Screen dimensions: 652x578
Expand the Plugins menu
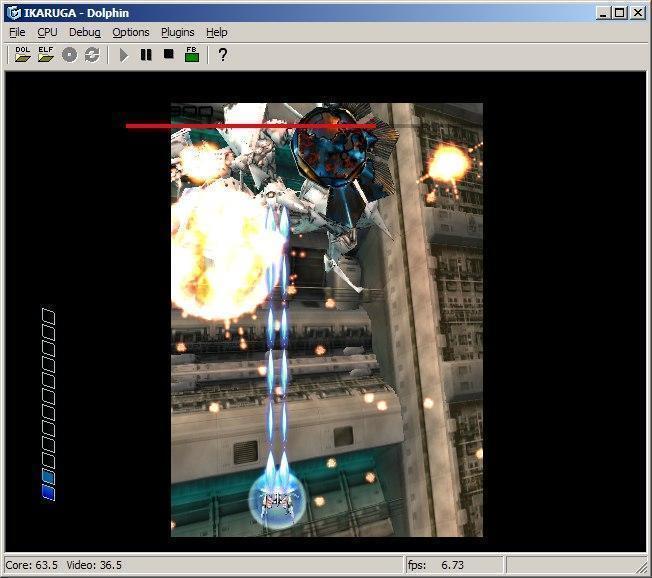tap(177, 32)
